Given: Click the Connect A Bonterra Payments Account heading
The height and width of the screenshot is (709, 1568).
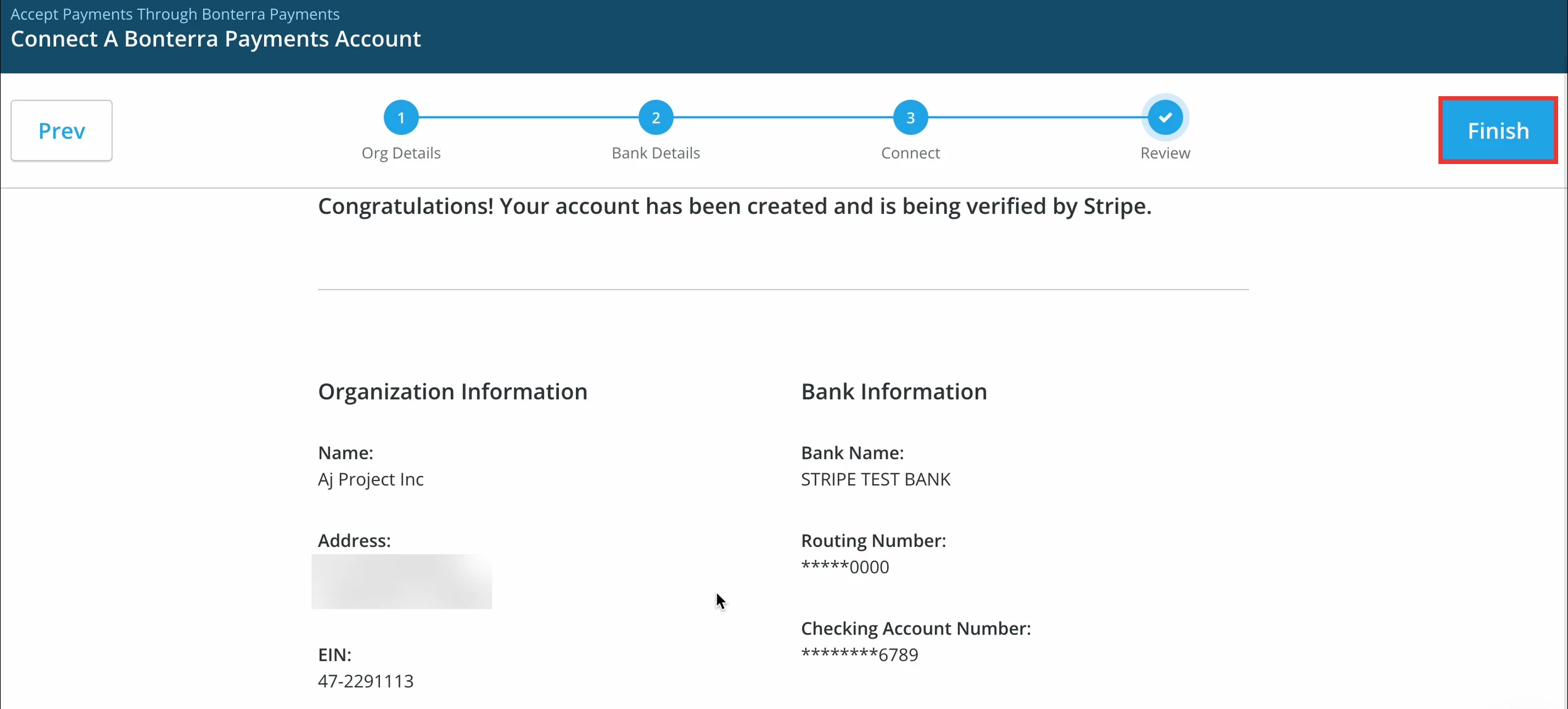Looking at the screenshot, I should [215, 38].
